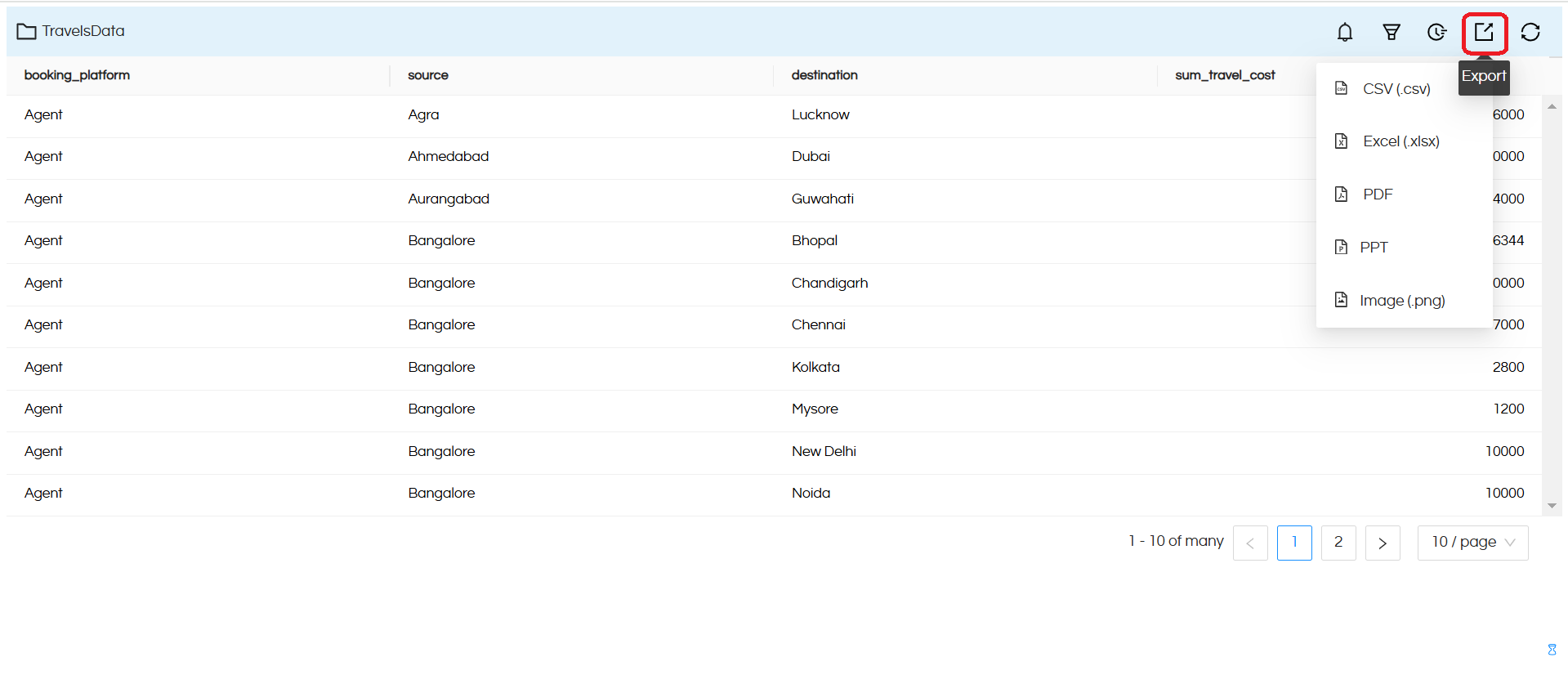Click Bangalore in the Mysore row

pyautogui.click(x=441, y=409)
